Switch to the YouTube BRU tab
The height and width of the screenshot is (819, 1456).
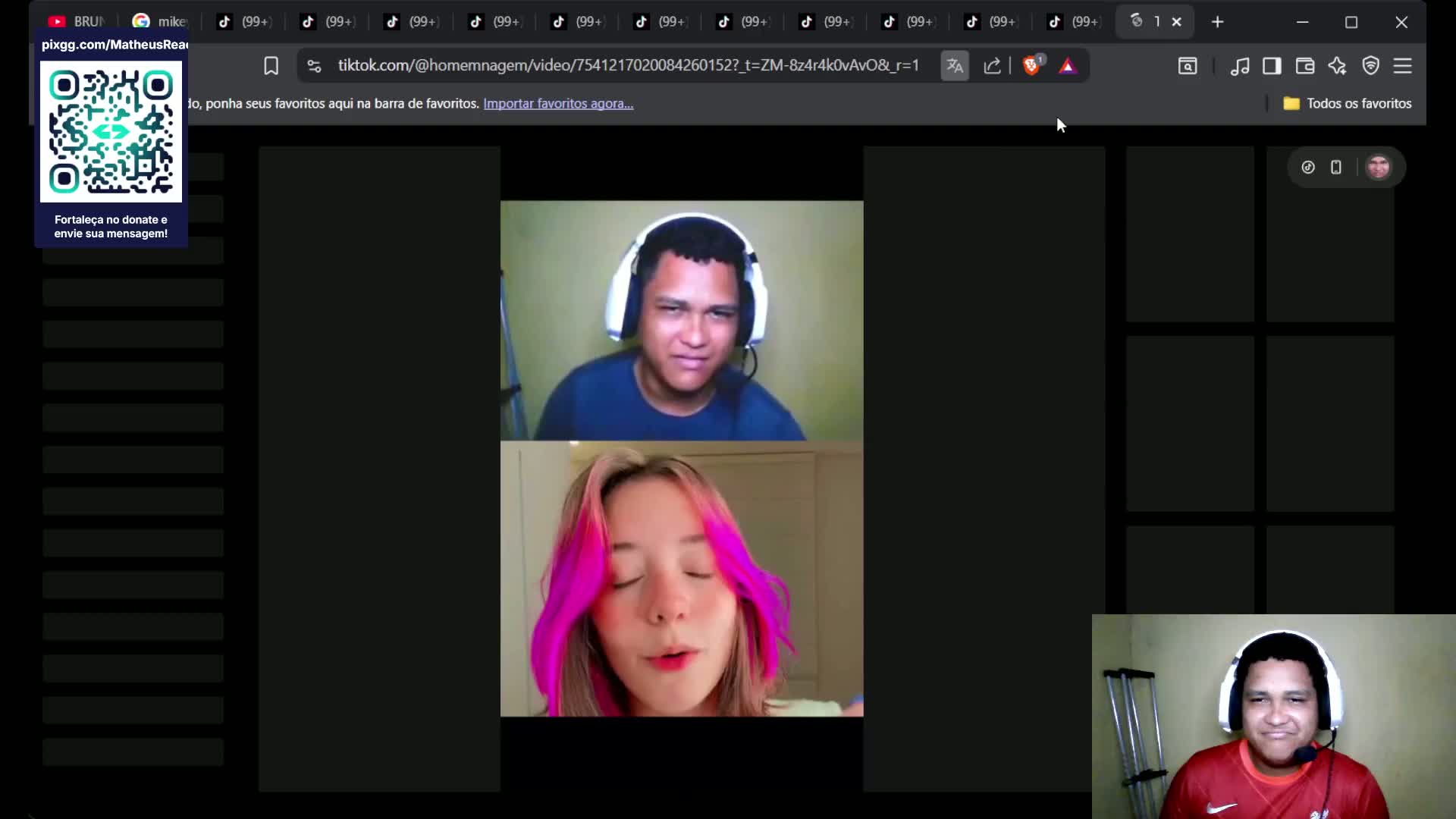[x=76, y=22]
